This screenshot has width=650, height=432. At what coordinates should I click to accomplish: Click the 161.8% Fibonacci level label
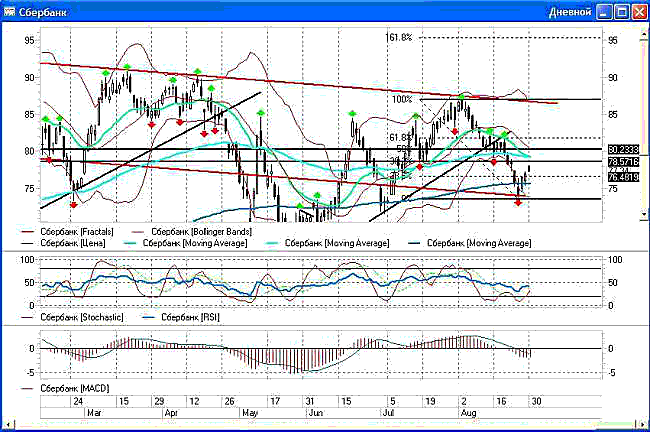tap(399, 37)
